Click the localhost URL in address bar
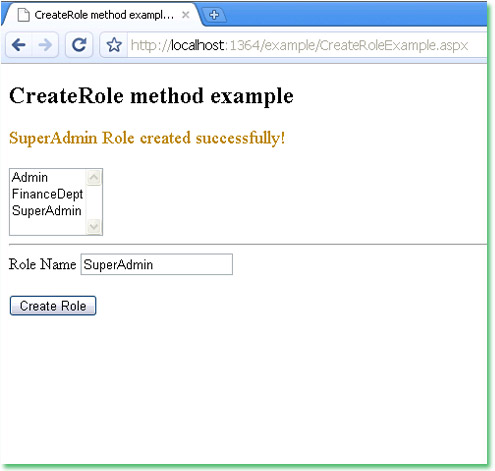This screenshot has width=495, height=471. tap(299, 45)
